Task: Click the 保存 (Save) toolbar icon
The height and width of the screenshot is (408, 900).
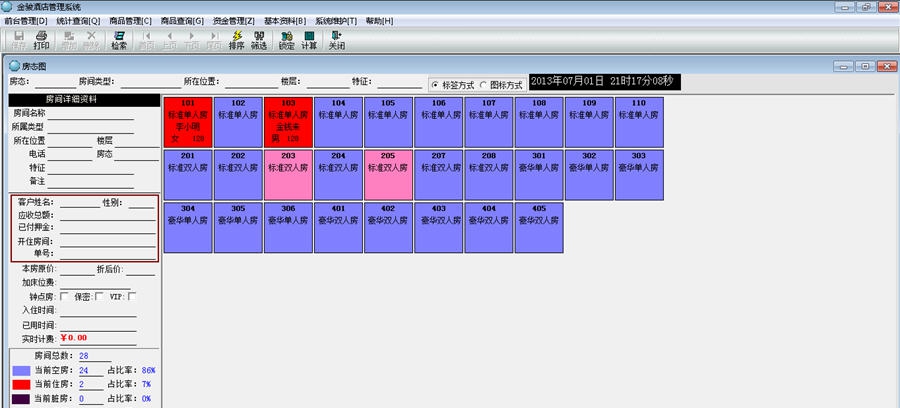Action: (x=19, y=40)
